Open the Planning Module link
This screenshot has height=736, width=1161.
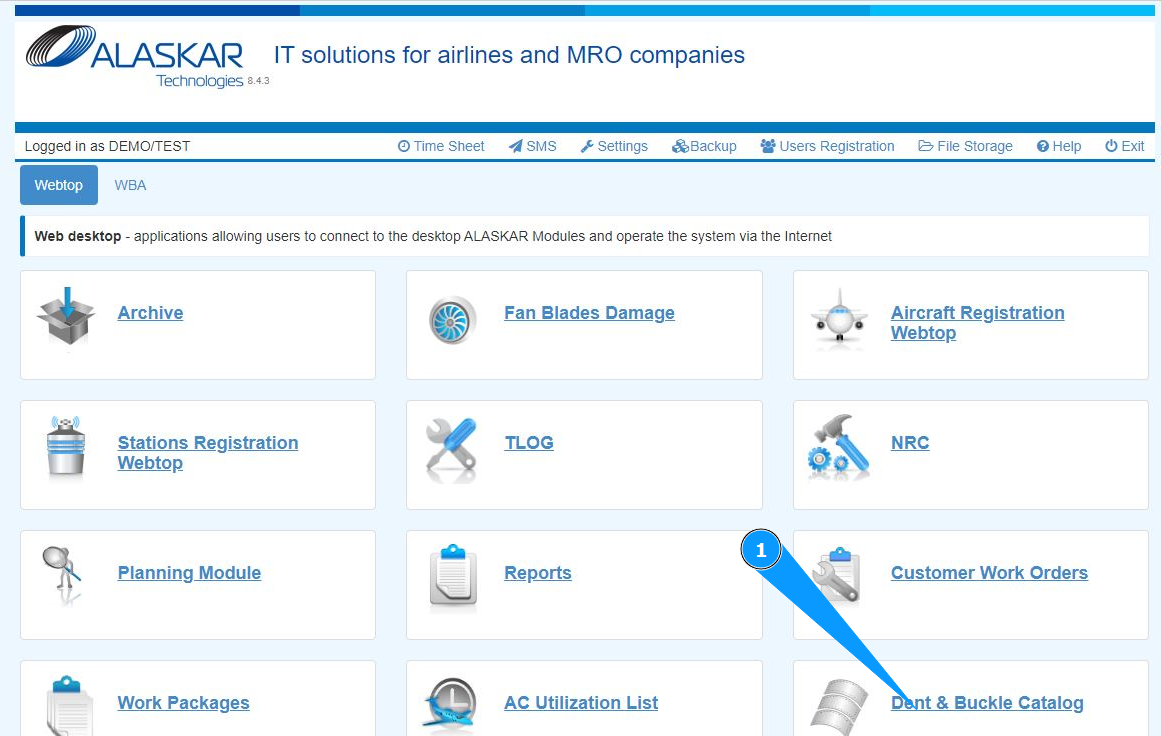click(190, 572)
